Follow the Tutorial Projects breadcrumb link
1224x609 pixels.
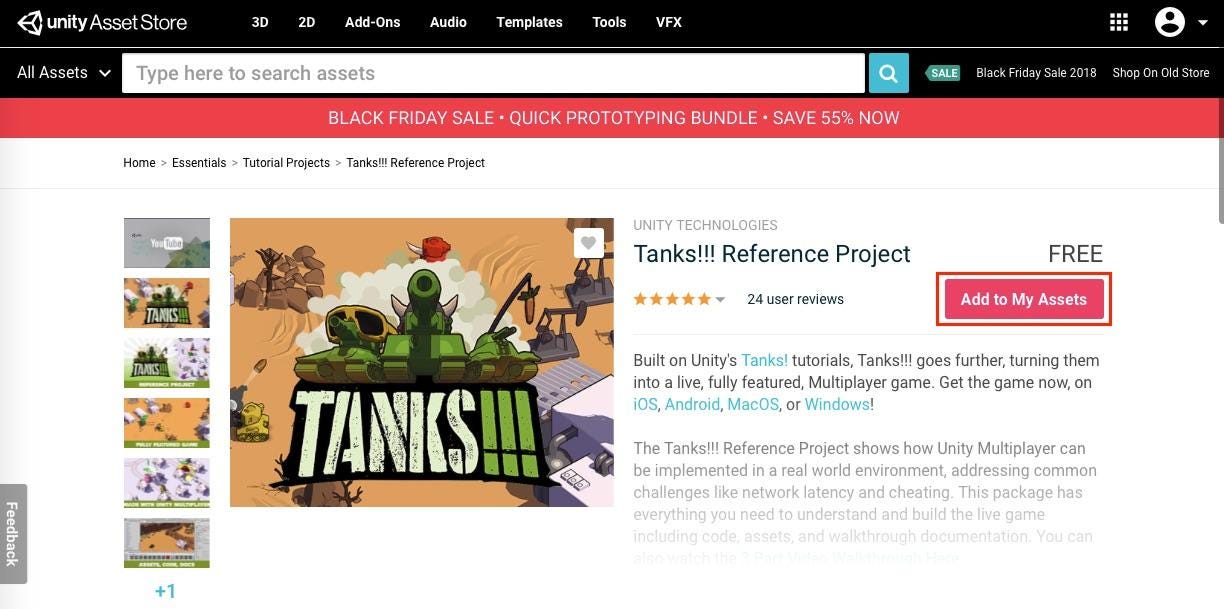(x=286, y=163)
